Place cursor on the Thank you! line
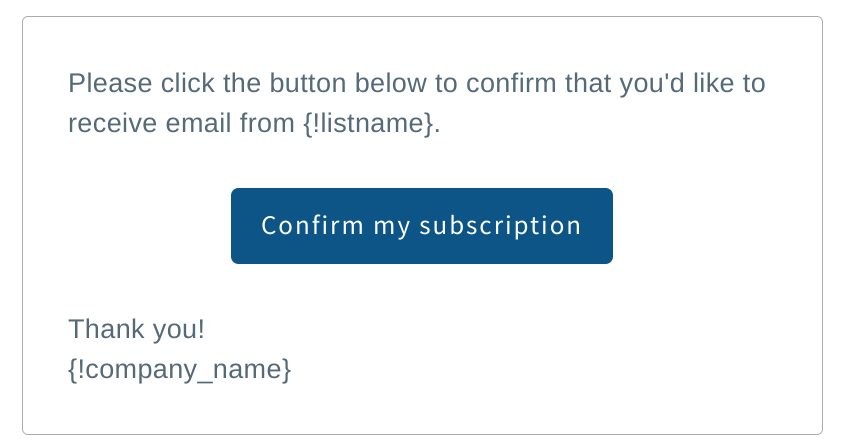The height and width of the screenshot is (446, 866). (x=136, y=330)
